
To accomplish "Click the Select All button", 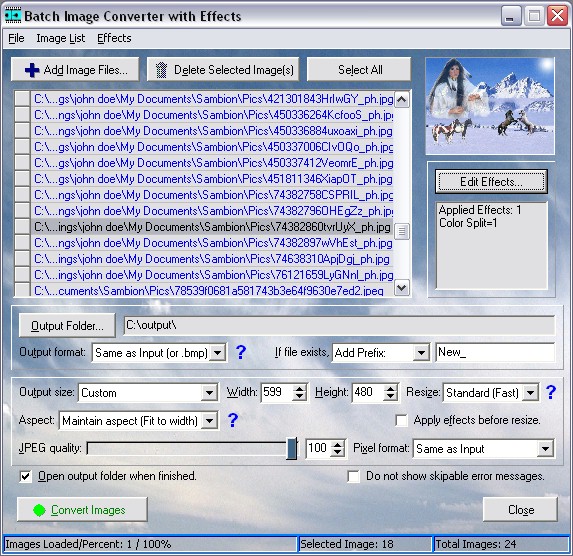I will click(x=359, y=69).
